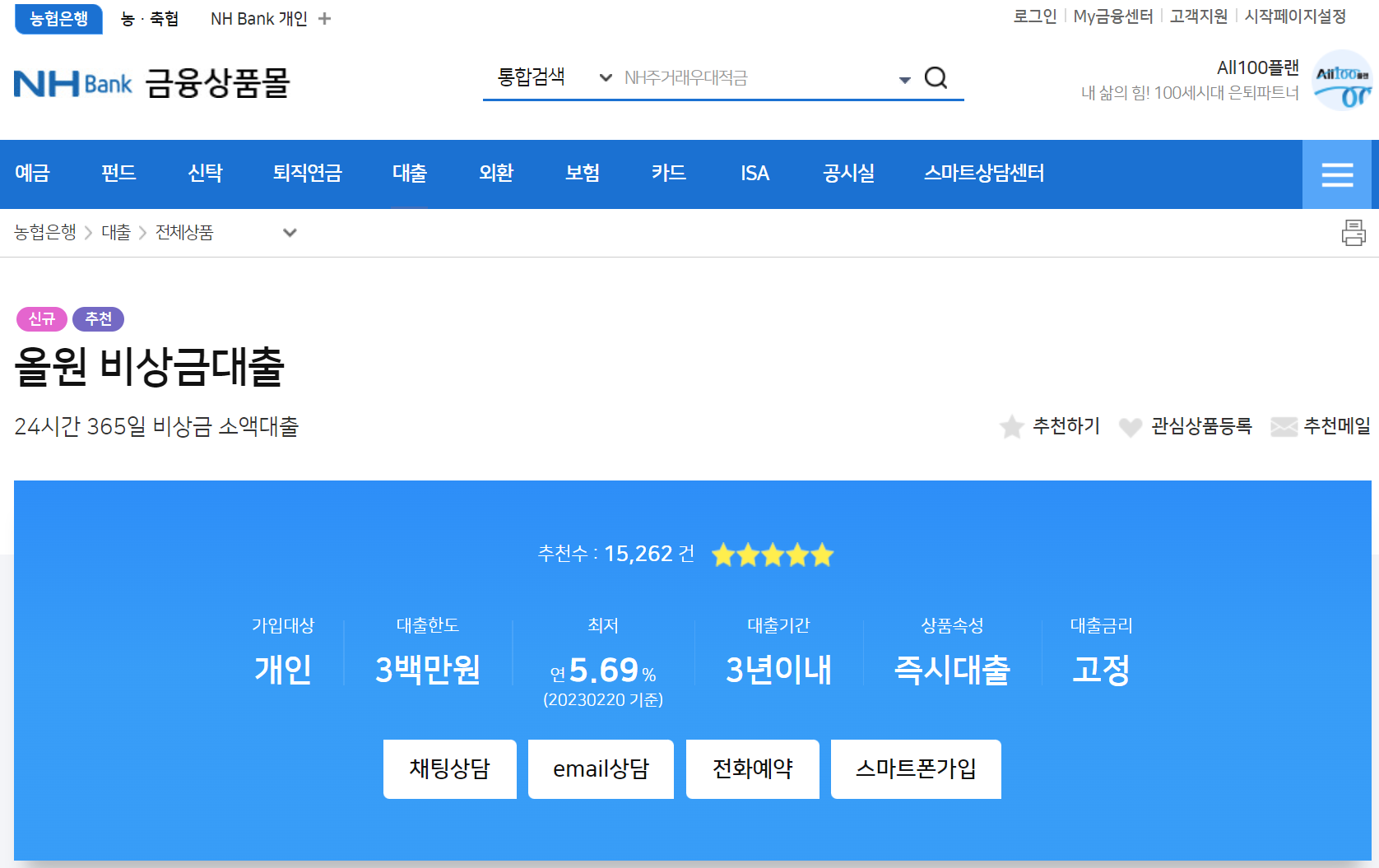Open the All100플랜 banner image

click(1341, 81)
